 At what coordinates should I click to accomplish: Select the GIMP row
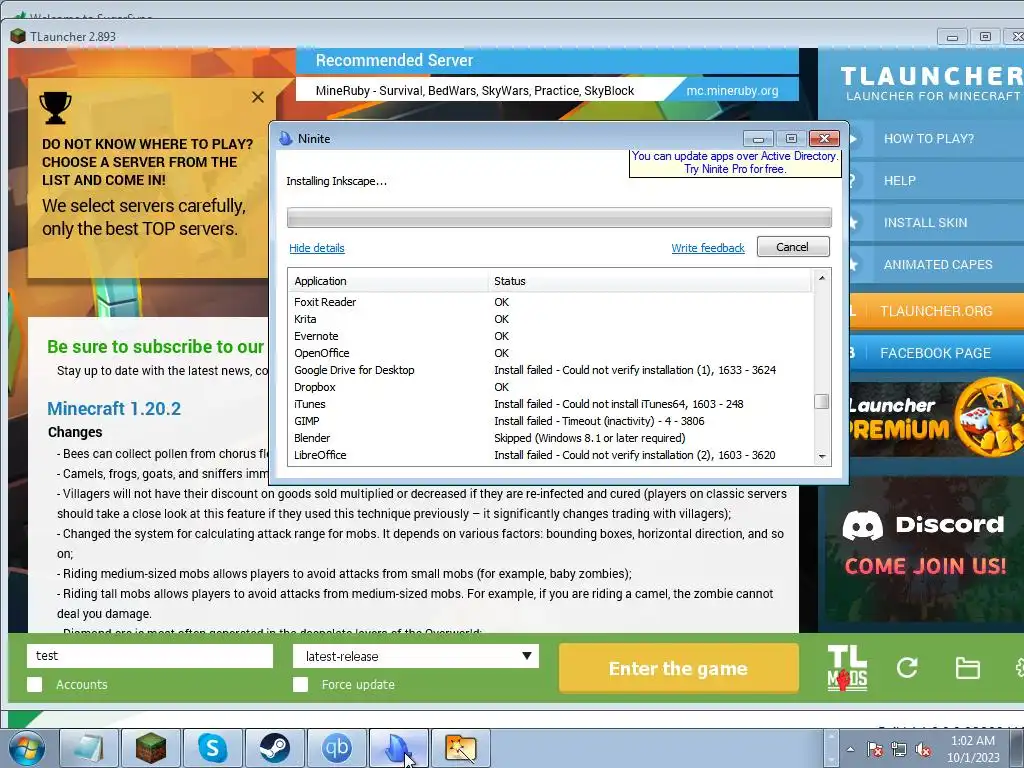tap(551, 421)
